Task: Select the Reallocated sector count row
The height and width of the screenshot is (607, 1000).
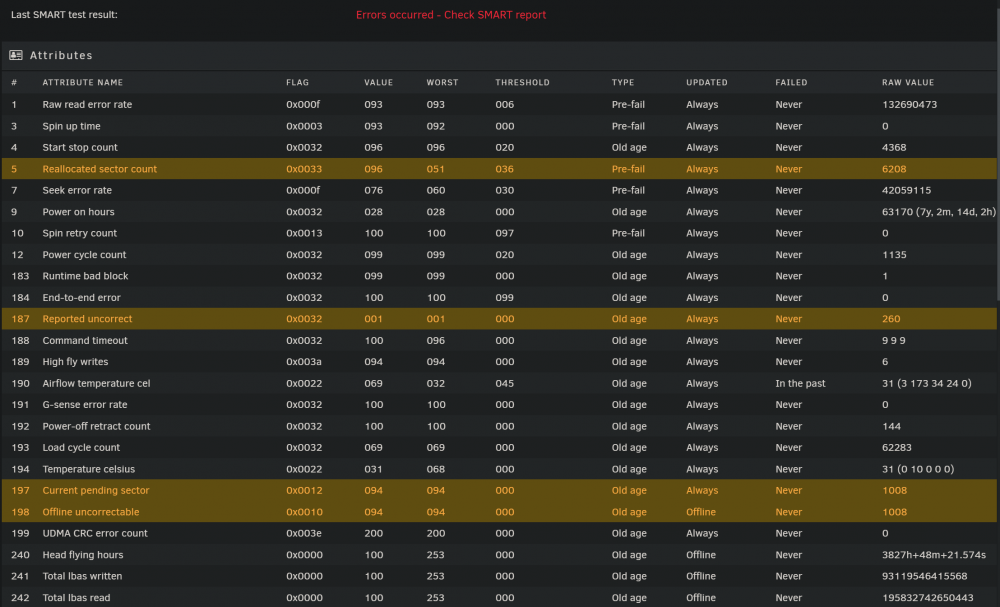Action: point(499,169)
